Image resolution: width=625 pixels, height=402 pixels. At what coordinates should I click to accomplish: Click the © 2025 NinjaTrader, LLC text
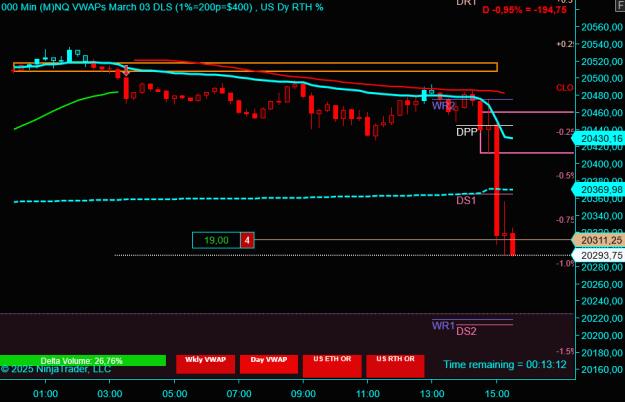[56, 369]
